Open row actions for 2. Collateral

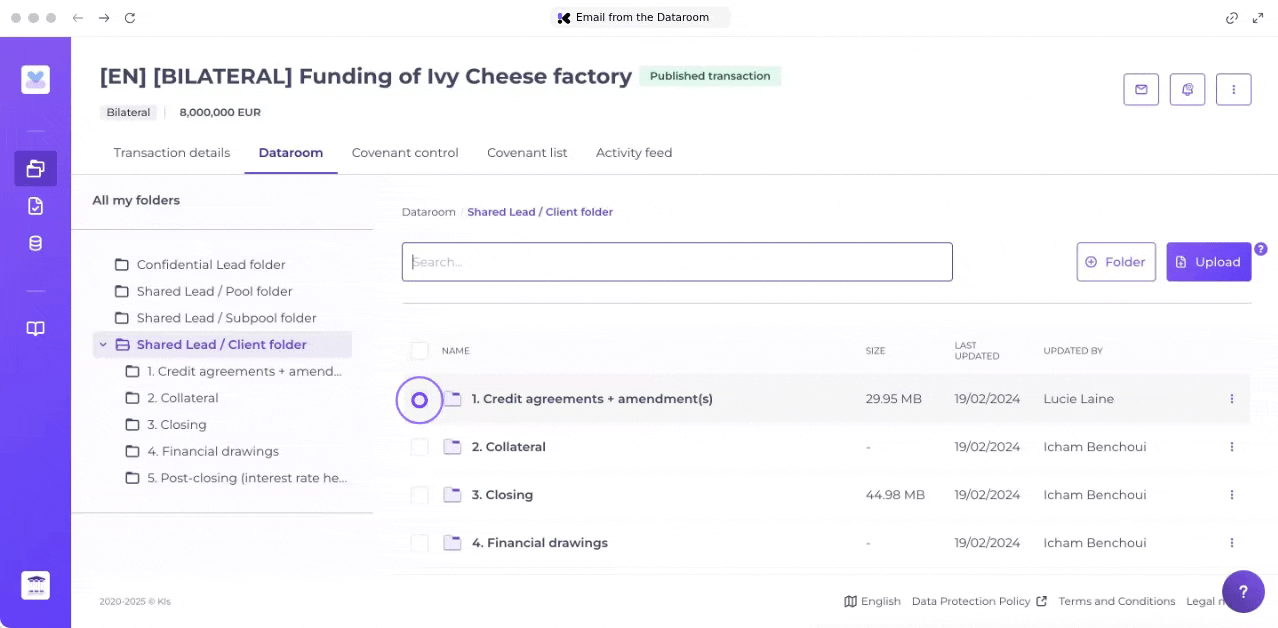click(1231, 447)
